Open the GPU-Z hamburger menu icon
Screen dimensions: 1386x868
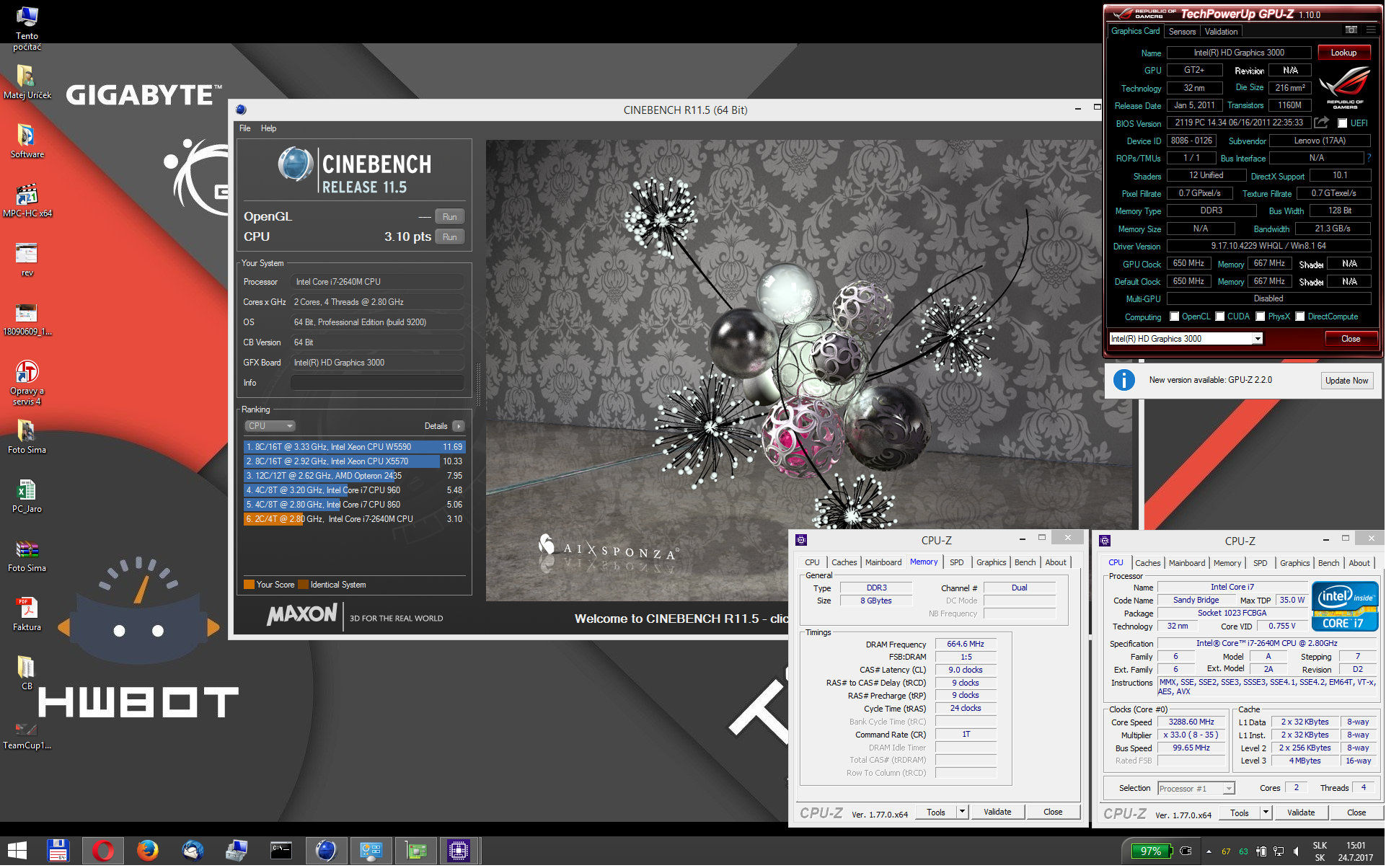pyautogui.click(x=1371, y=30)
